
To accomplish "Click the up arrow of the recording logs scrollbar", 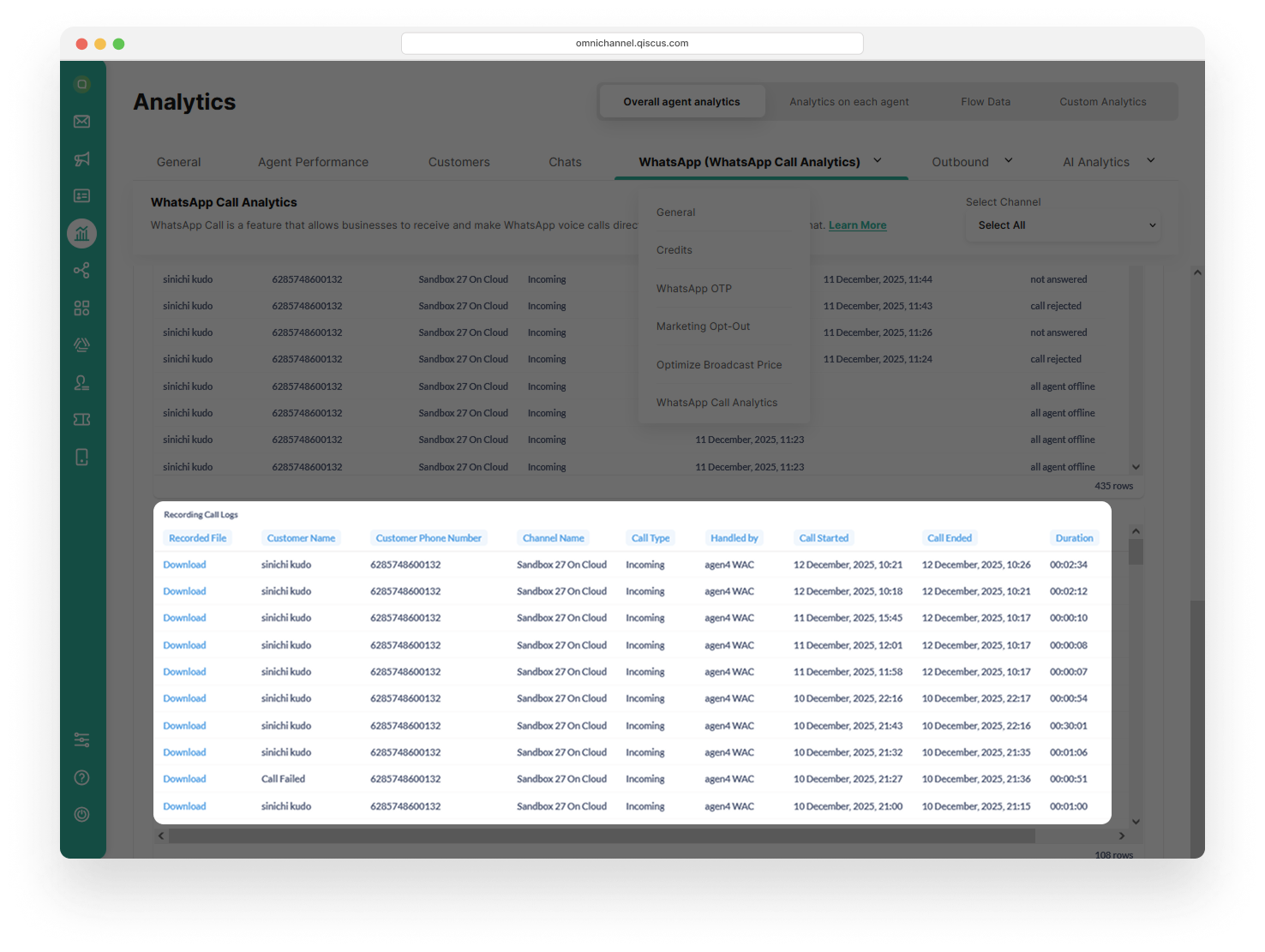I will click(1136, 531).
